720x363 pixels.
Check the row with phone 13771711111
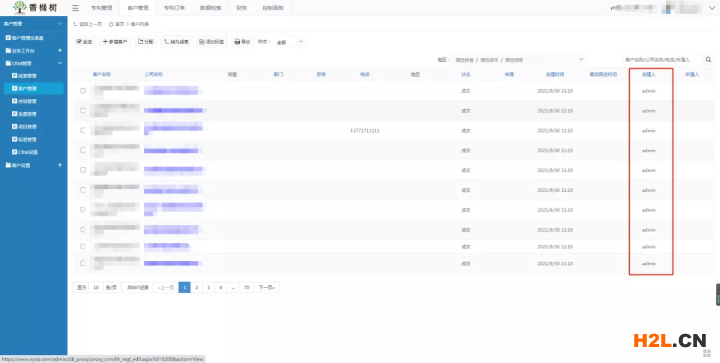pos(83,130)
